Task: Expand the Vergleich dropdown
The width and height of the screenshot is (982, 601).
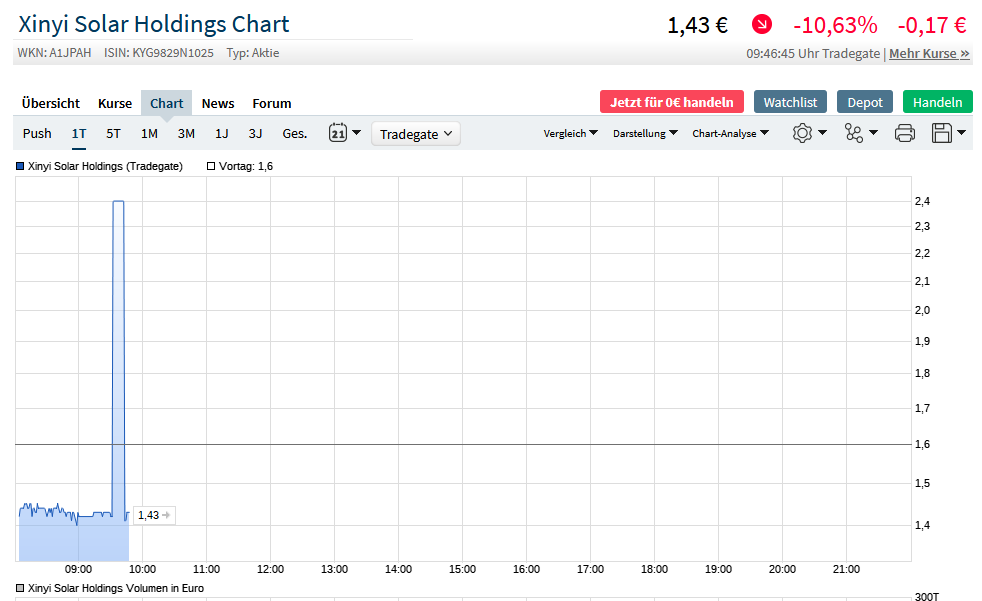Action: [x=570, y=132]
